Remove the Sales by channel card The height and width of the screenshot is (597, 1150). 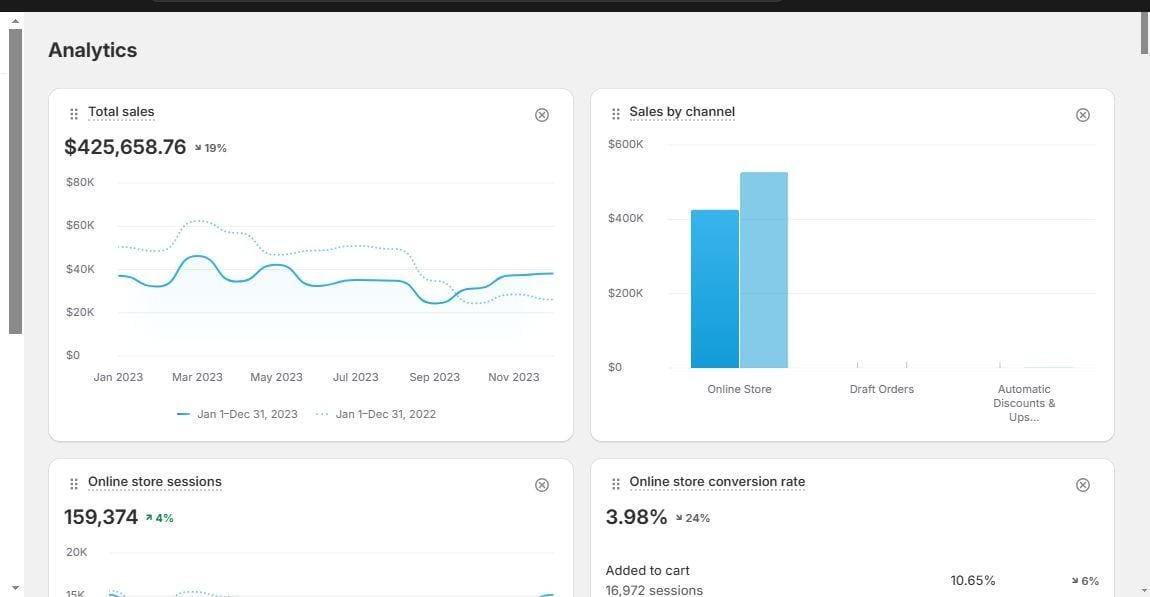(1083, 115)
